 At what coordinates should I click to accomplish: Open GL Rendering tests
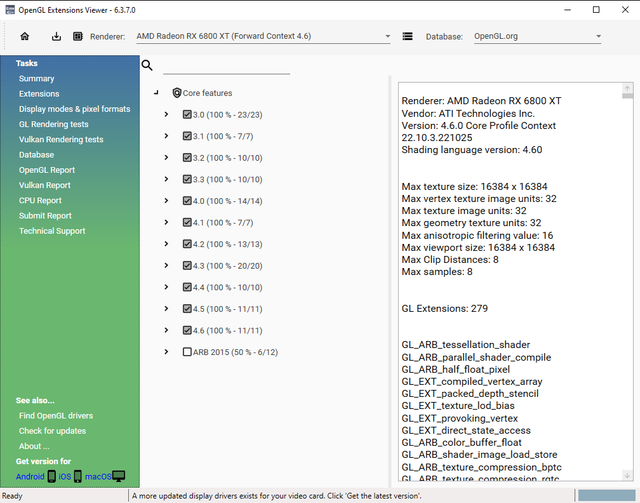[53, 124]
